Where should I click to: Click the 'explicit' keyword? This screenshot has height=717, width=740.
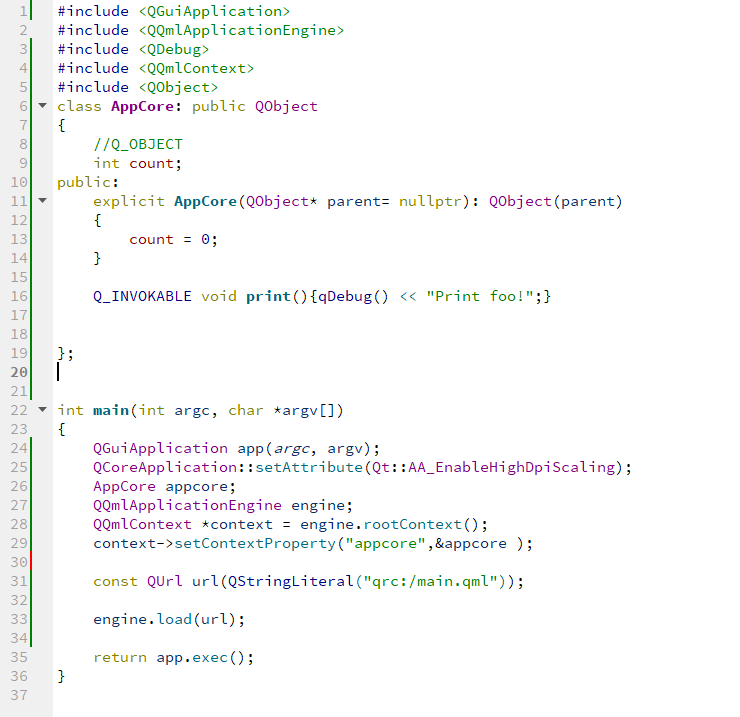point(129,202)
